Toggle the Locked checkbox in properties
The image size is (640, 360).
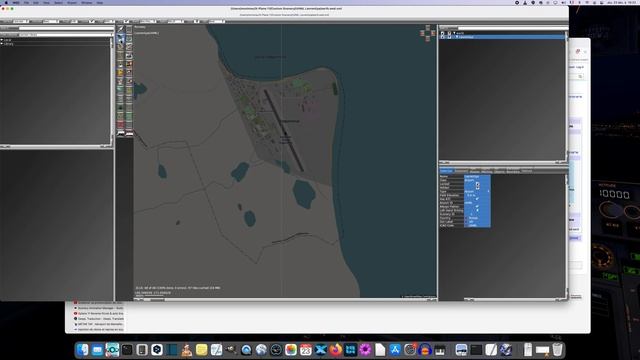click(478, 184)
